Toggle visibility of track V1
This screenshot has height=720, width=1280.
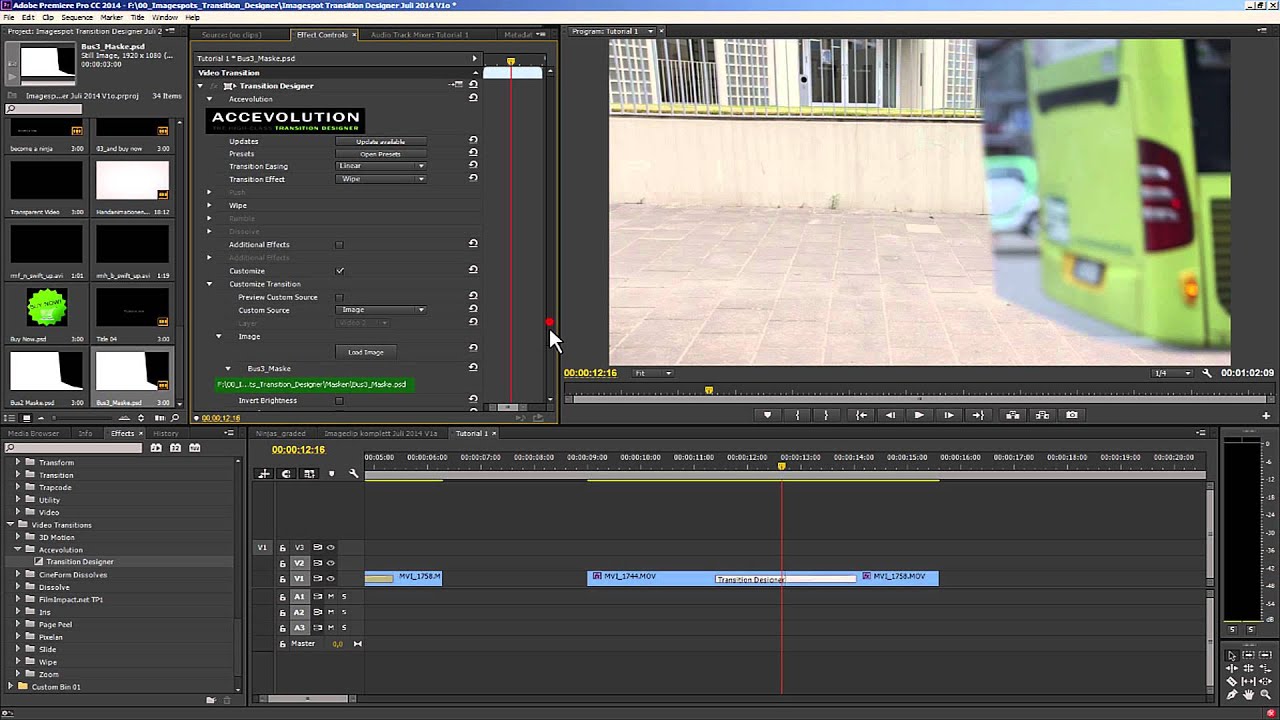[x=330, y=578]
